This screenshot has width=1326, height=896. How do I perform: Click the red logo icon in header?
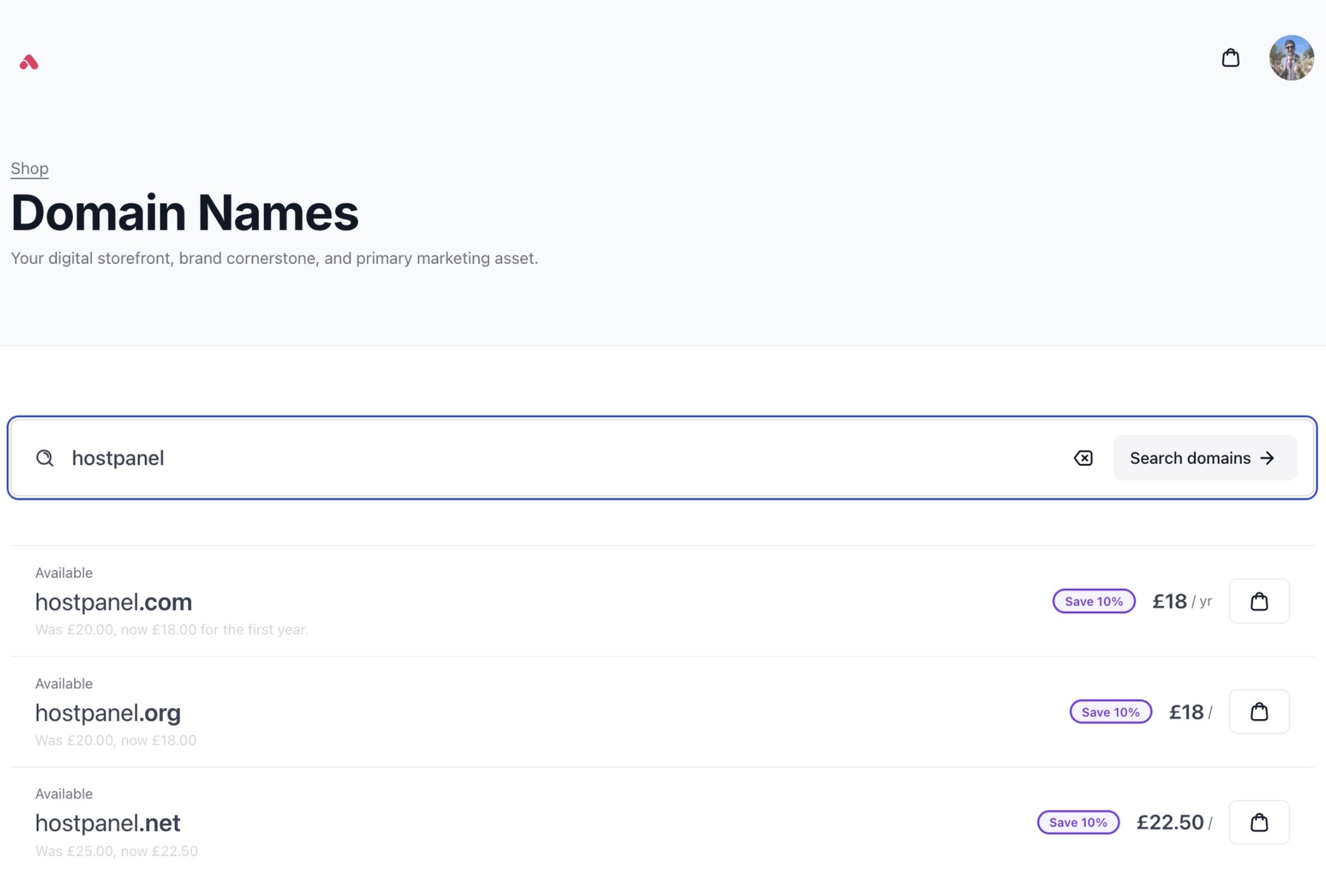pos(29,62)
